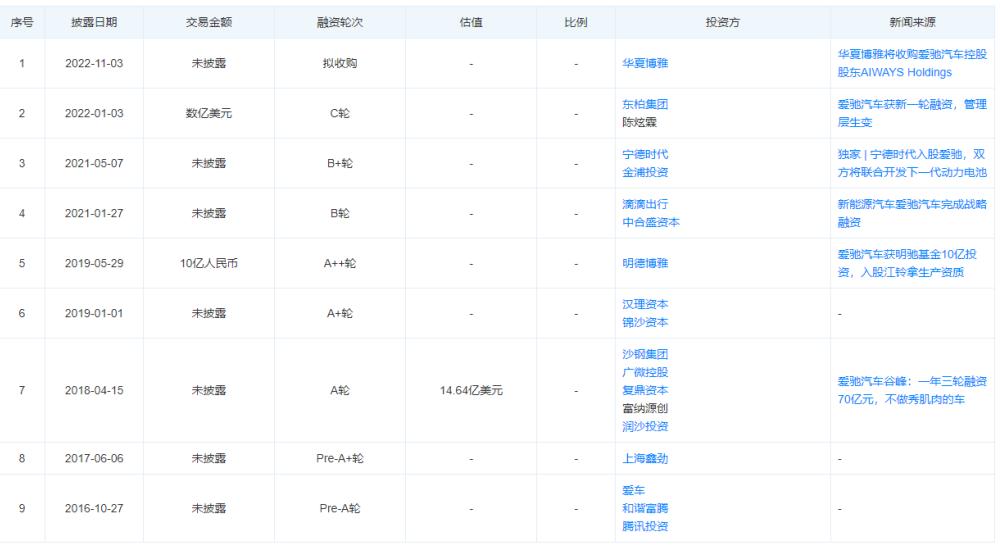The width and height of the screenshot is (1000, 550).
Task: Click the A+轮 round cell
Action: [339, 313]
